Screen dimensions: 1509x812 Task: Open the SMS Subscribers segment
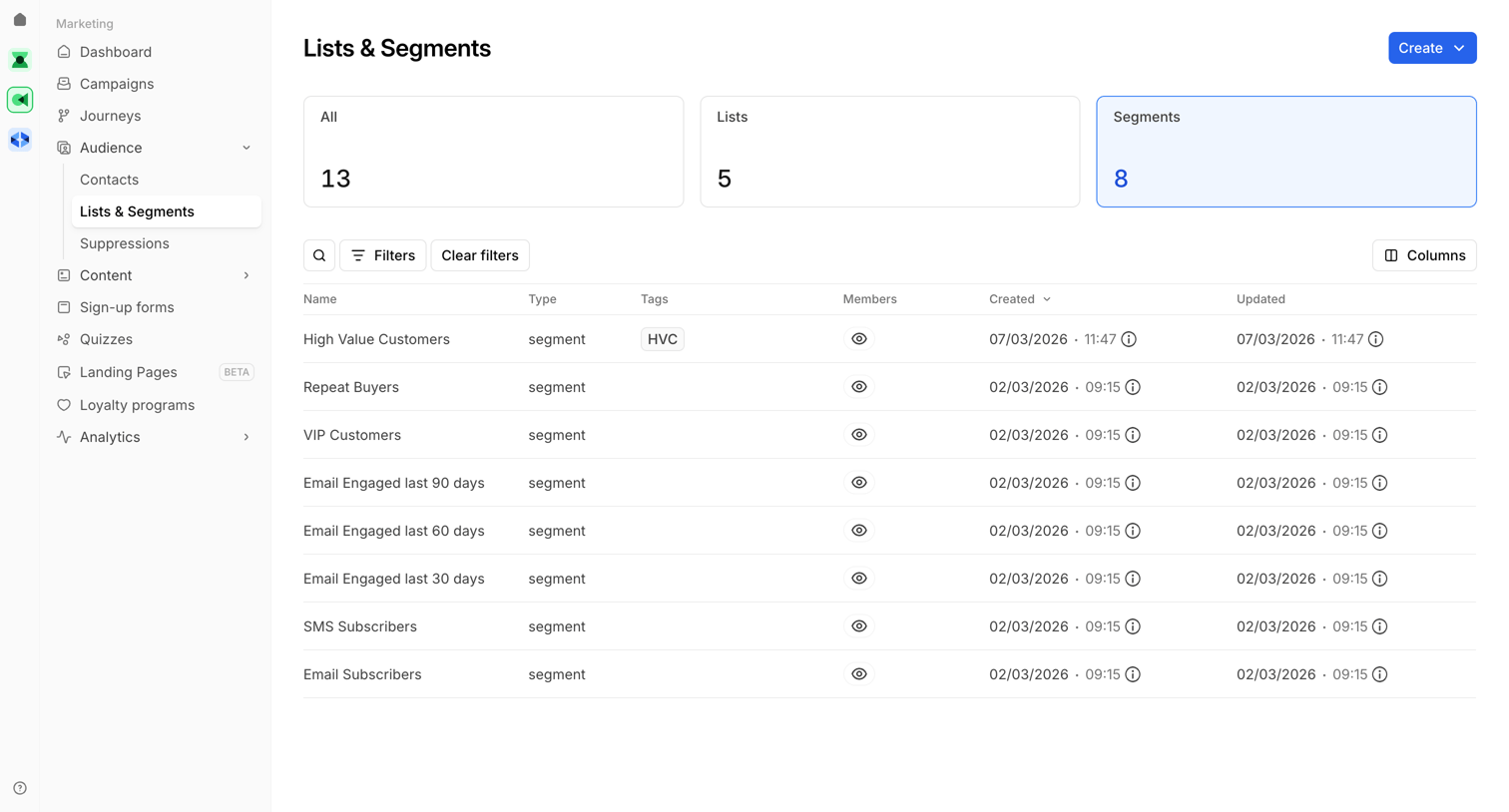point(360,626)
